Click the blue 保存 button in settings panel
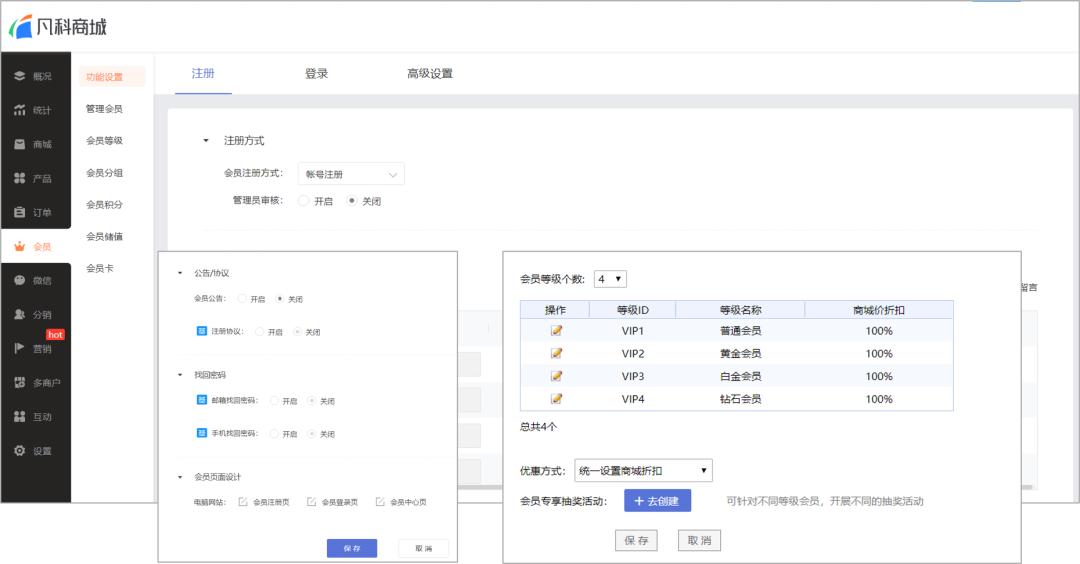1080x564 pixels. coord(351,548)
